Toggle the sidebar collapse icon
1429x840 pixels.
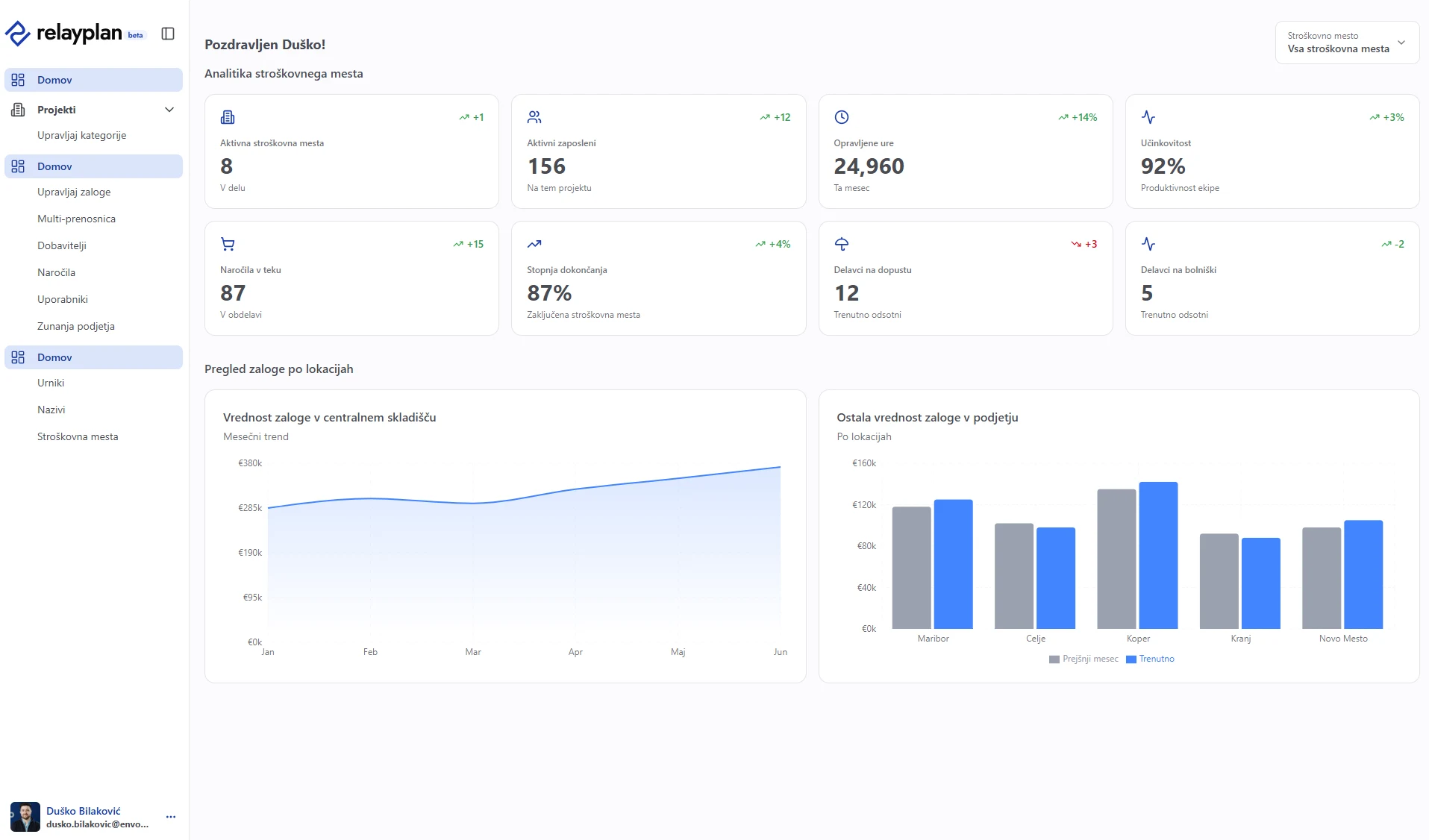(168, 34)
